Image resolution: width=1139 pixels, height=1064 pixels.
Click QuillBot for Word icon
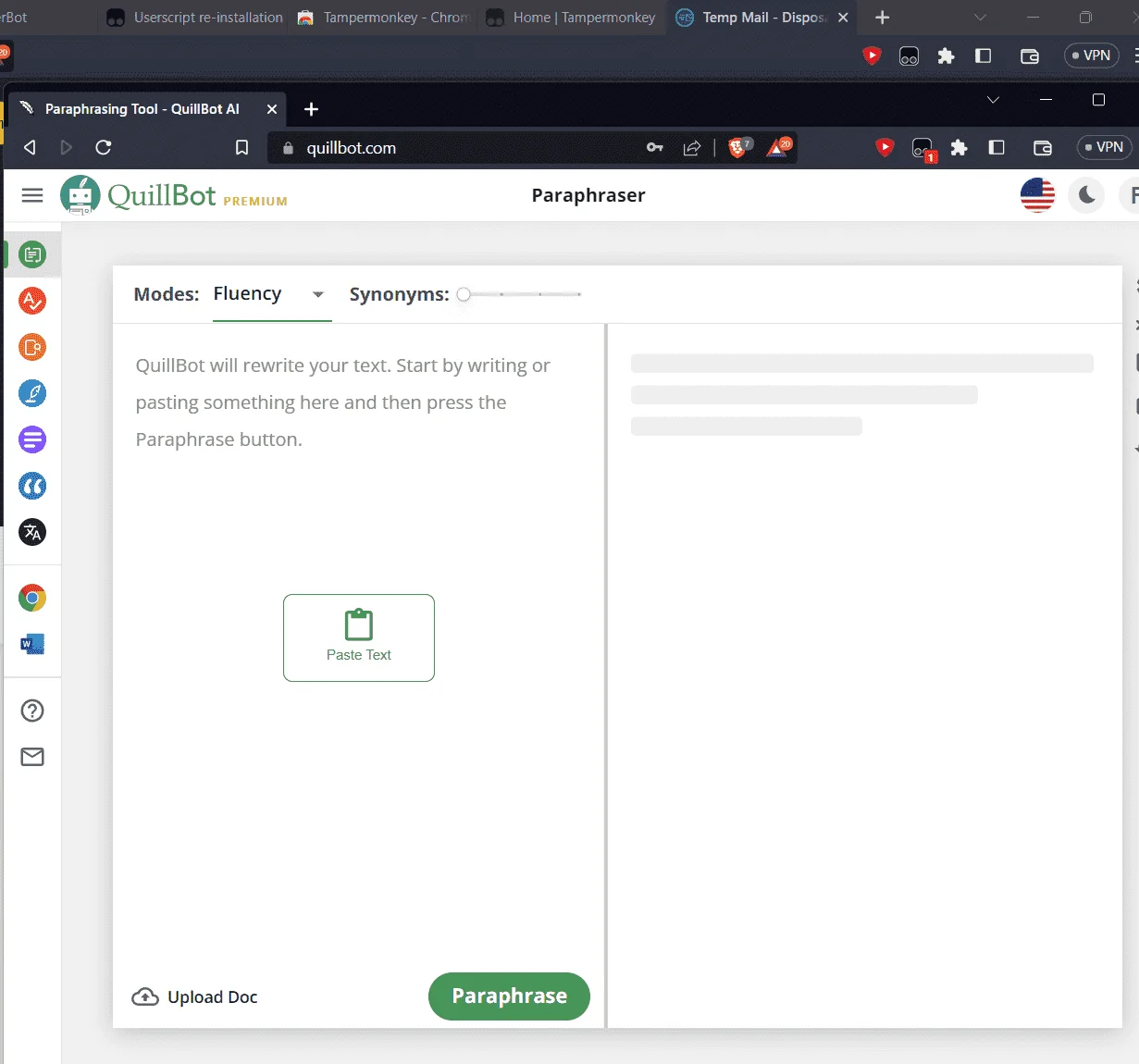(32, 644)
